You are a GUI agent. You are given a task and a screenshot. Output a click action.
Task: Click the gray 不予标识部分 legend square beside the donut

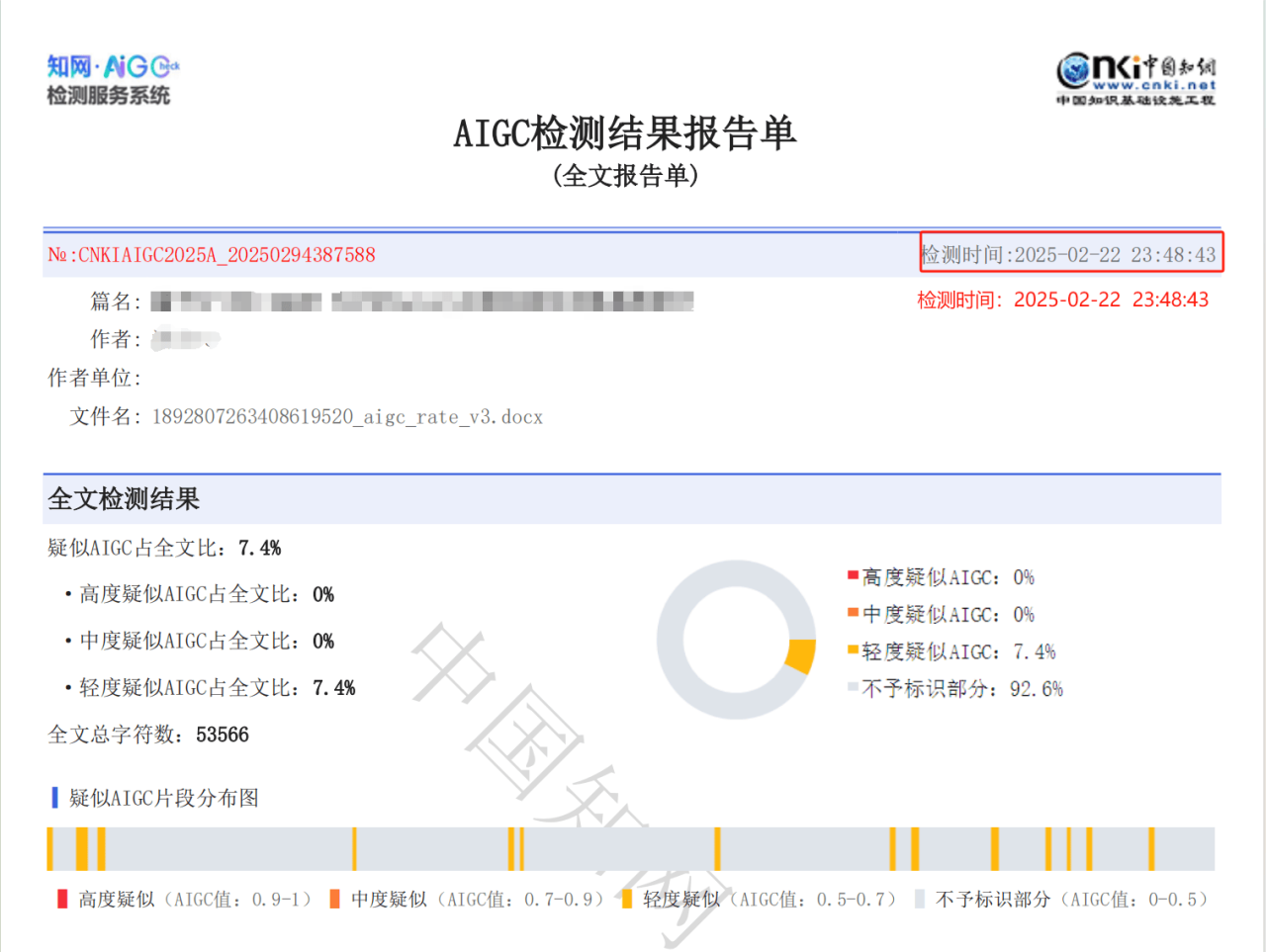(853, 687)
